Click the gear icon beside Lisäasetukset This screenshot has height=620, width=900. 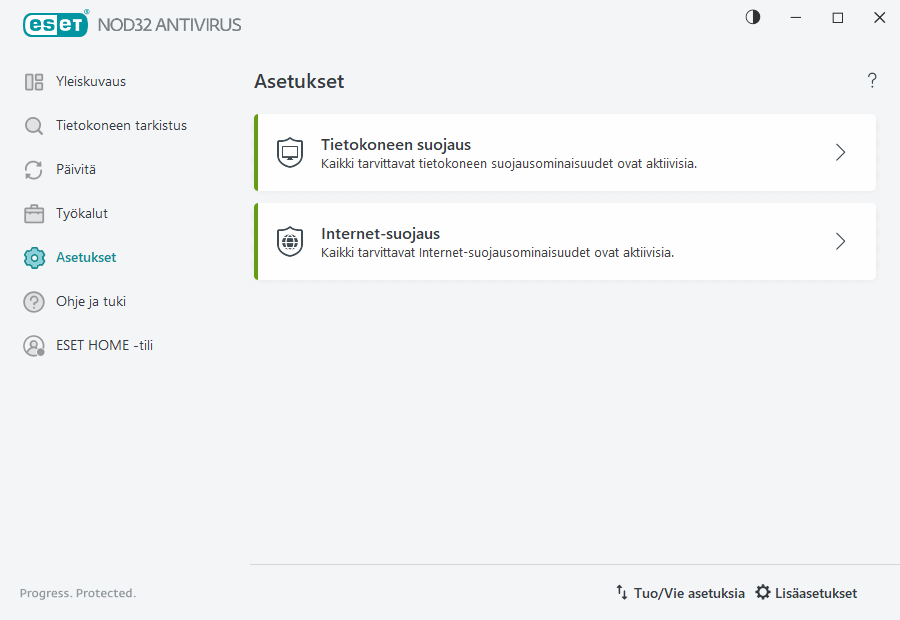click(x=763, y=592)
